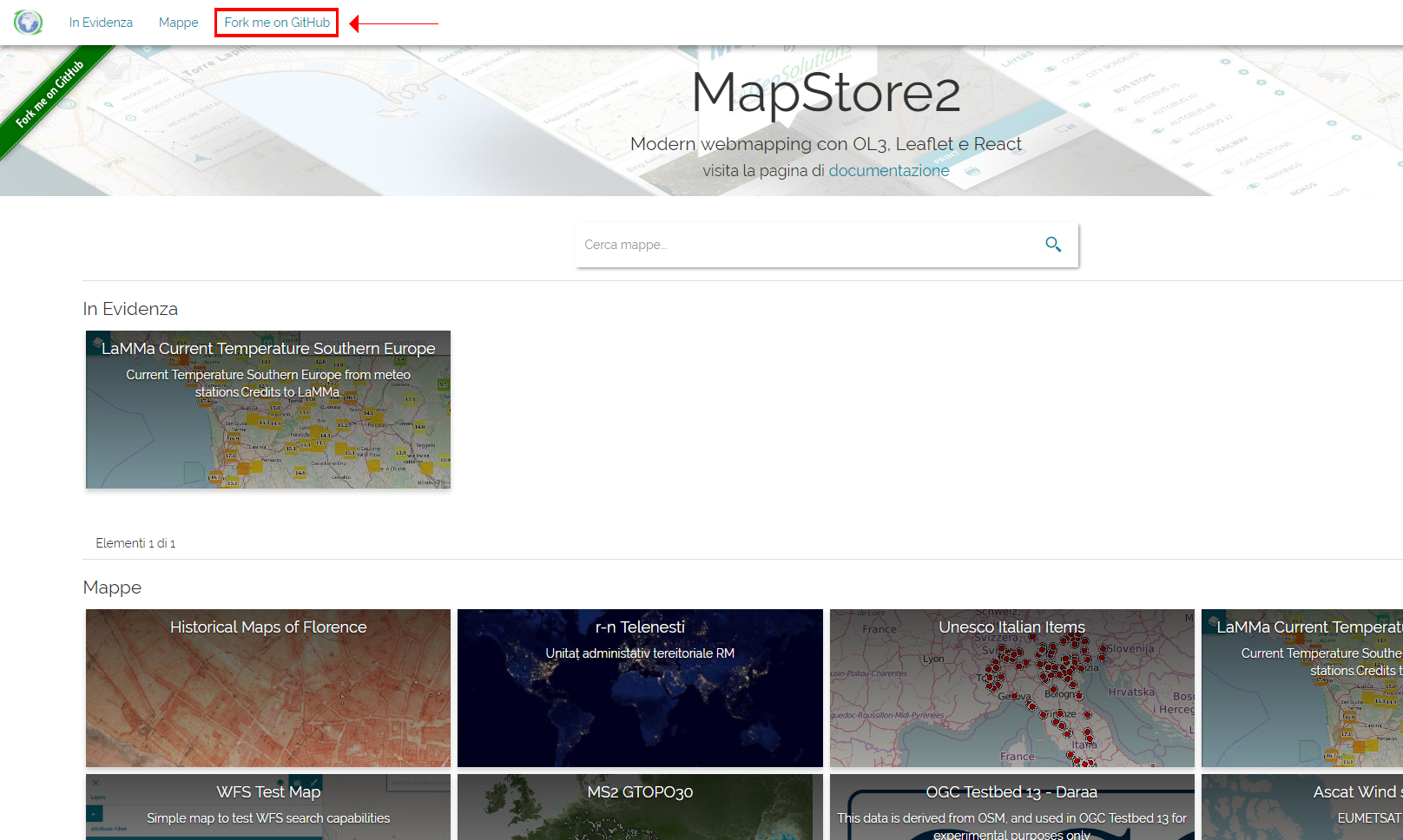The height and width of the screenshot is (840, 1403).
Task: Click the MapStore globe logo icon
Action: [x=28, y=22]
